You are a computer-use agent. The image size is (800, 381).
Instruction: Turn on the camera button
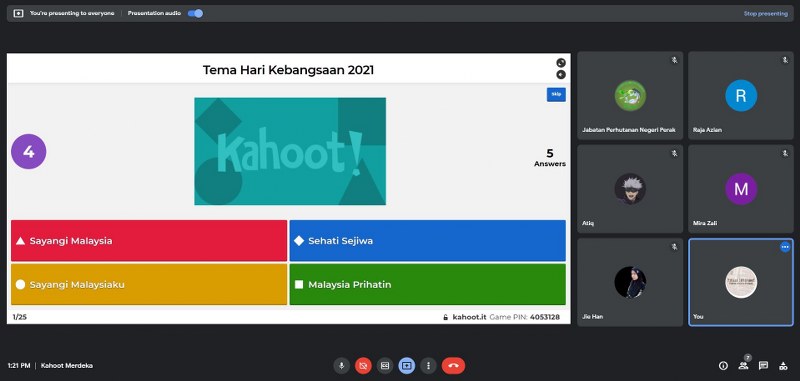pos(363,366)
